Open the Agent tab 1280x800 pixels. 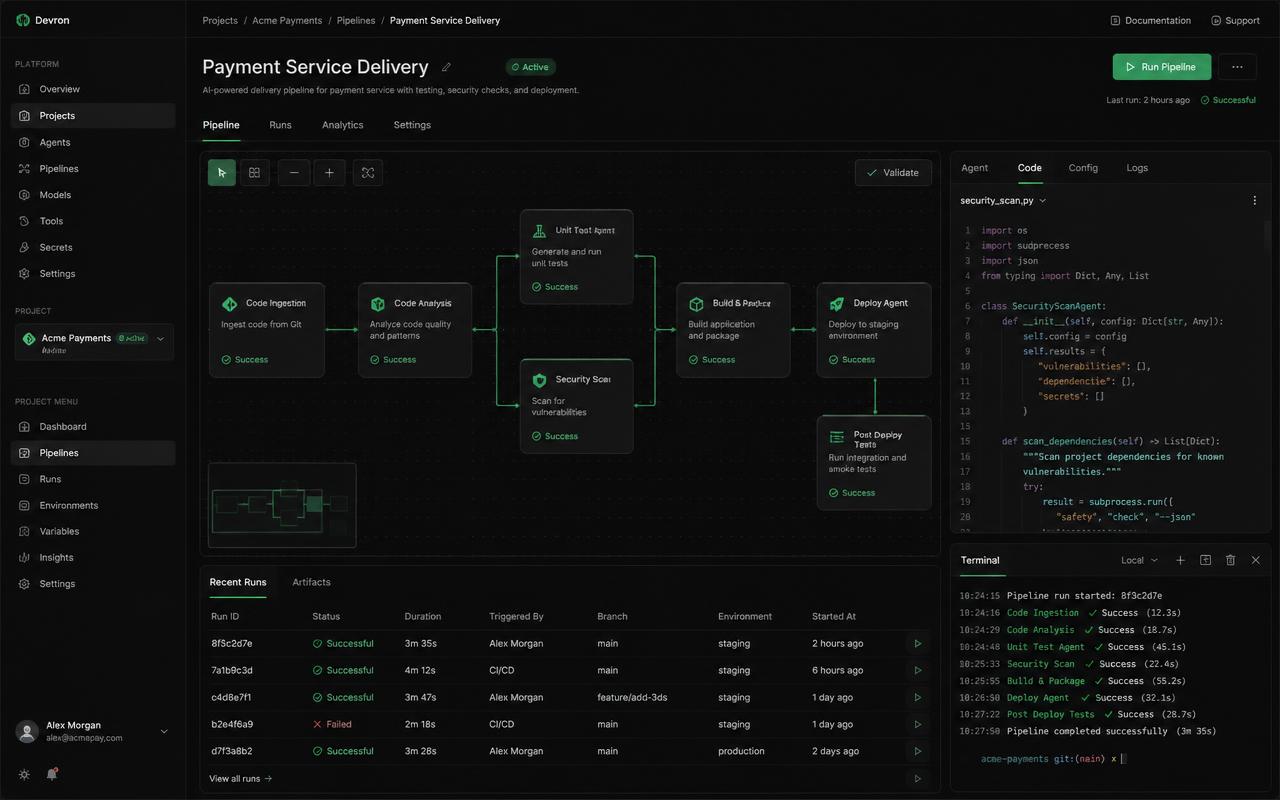pos(974,168)
